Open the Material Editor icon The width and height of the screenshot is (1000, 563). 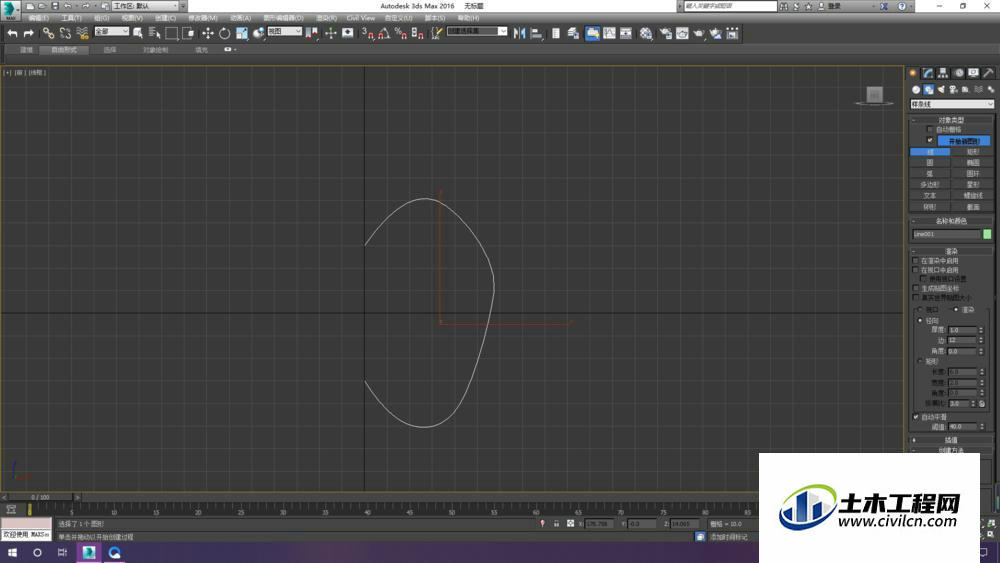click(x=646, y=33)
